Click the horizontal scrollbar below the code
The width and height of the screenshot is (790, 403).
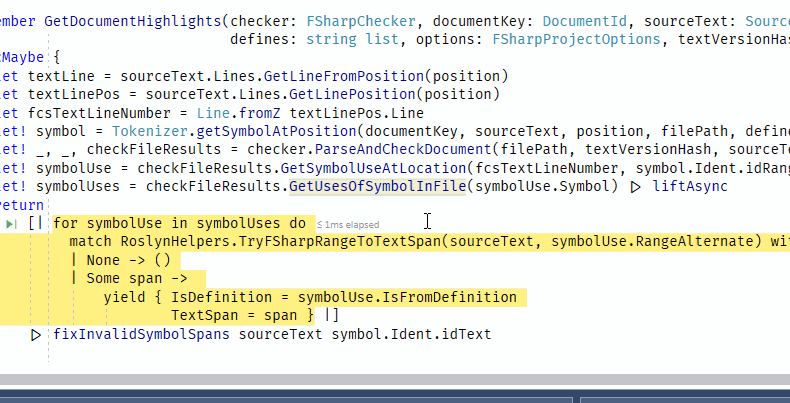pyautogui.click(x=395, y=380)
